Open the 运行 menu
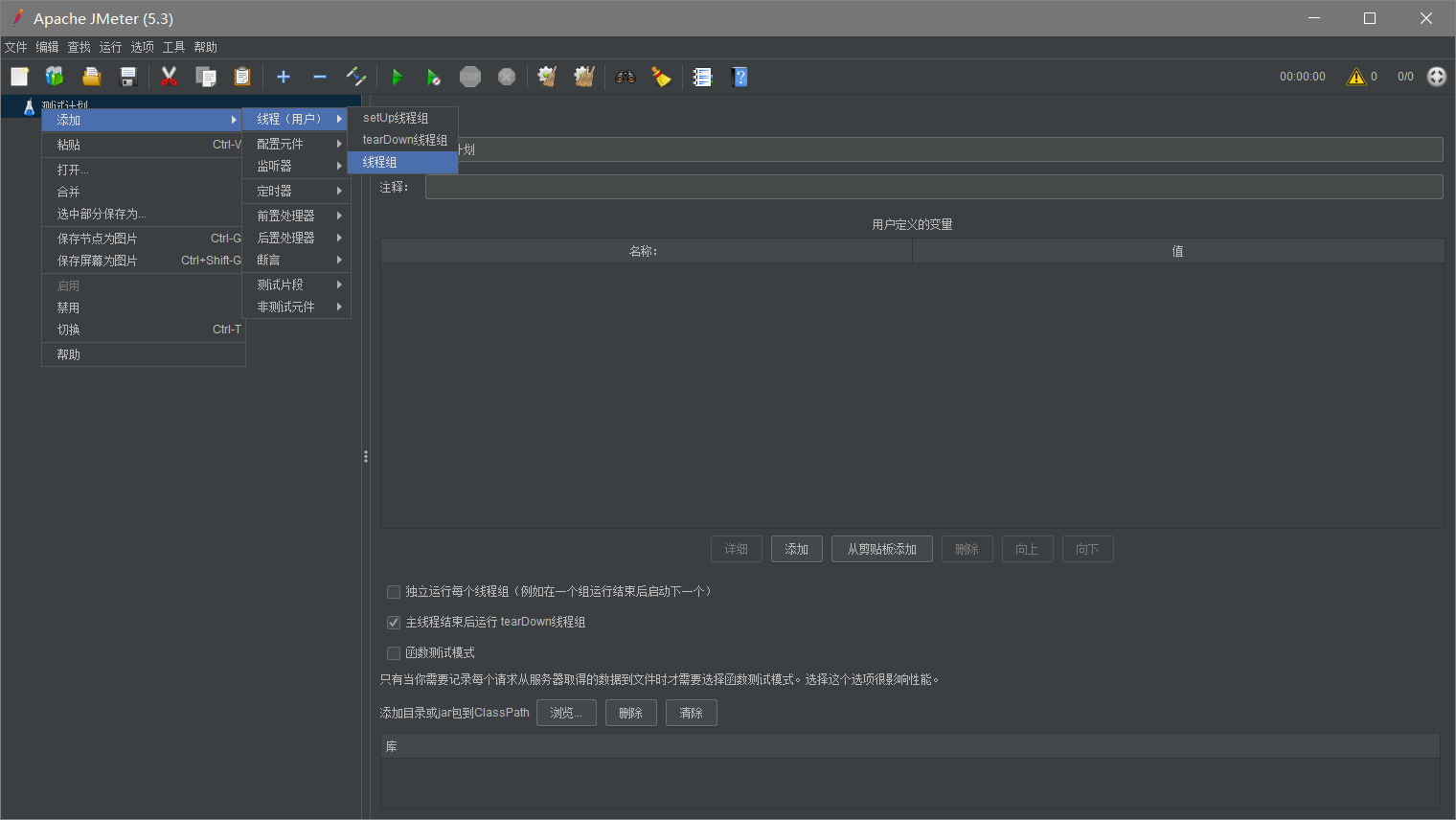Screen dimensions: 1456x820 pyautogui.click(x=111, y=47)
